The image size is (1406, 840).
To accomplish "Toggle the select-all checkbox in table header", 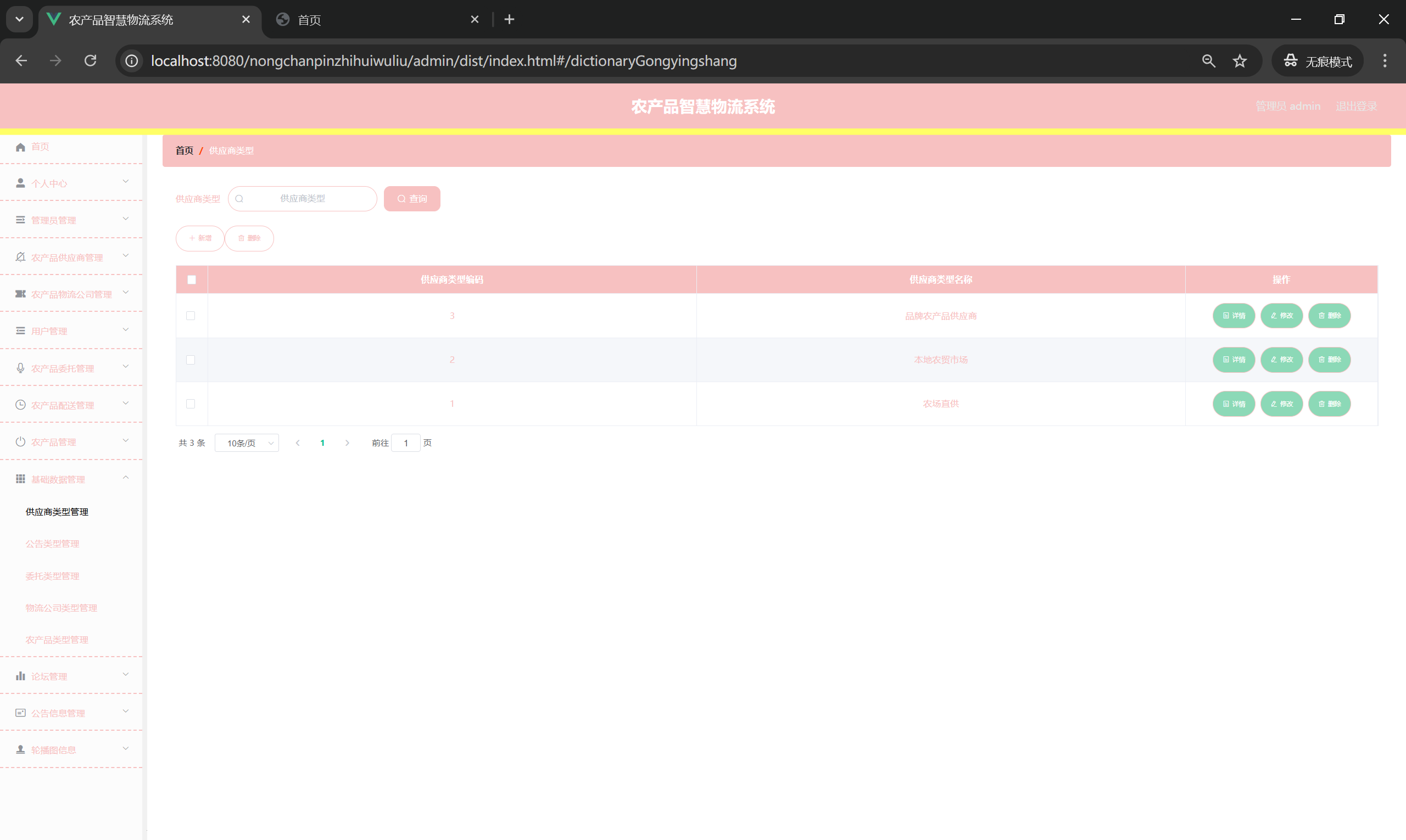I will [191, 279].
